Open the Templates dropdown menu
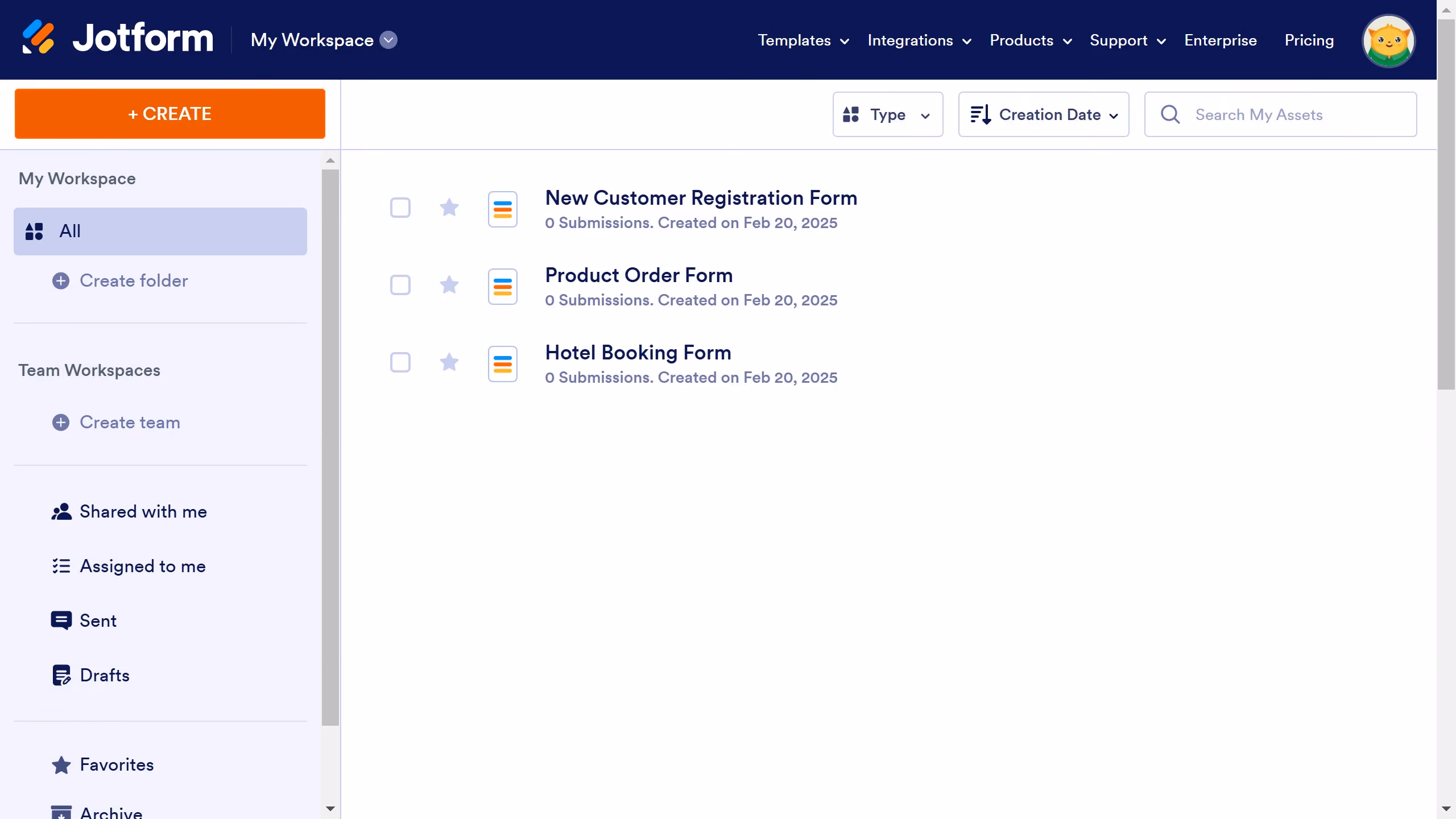The width and height of the screenshot is (1456, 819). (804, 40)
